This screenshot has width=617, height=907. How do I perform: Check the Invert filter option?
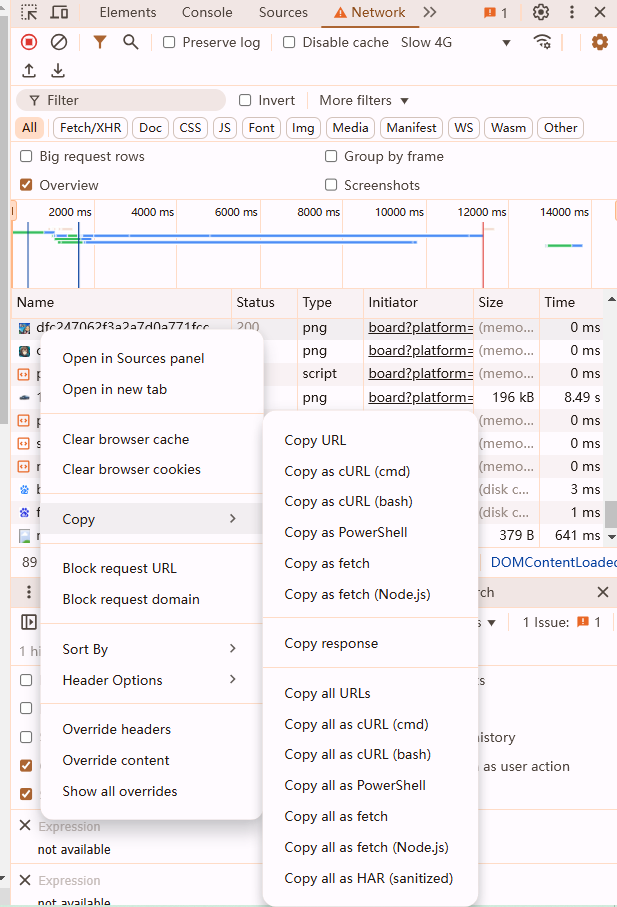click(245, 100)
